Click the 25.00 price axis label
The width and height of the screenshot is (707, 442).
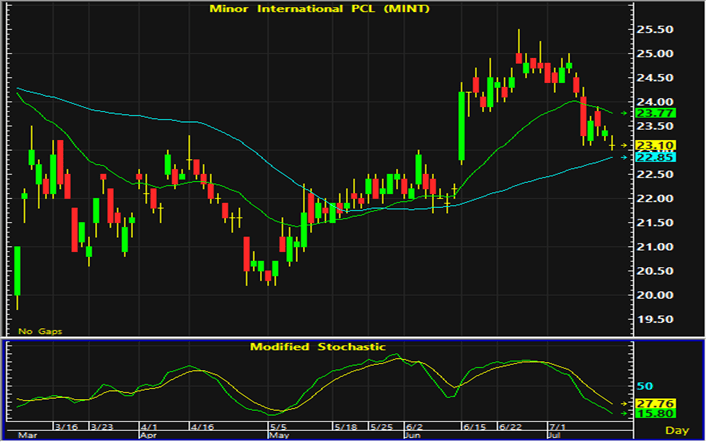[x=655, y=54]
